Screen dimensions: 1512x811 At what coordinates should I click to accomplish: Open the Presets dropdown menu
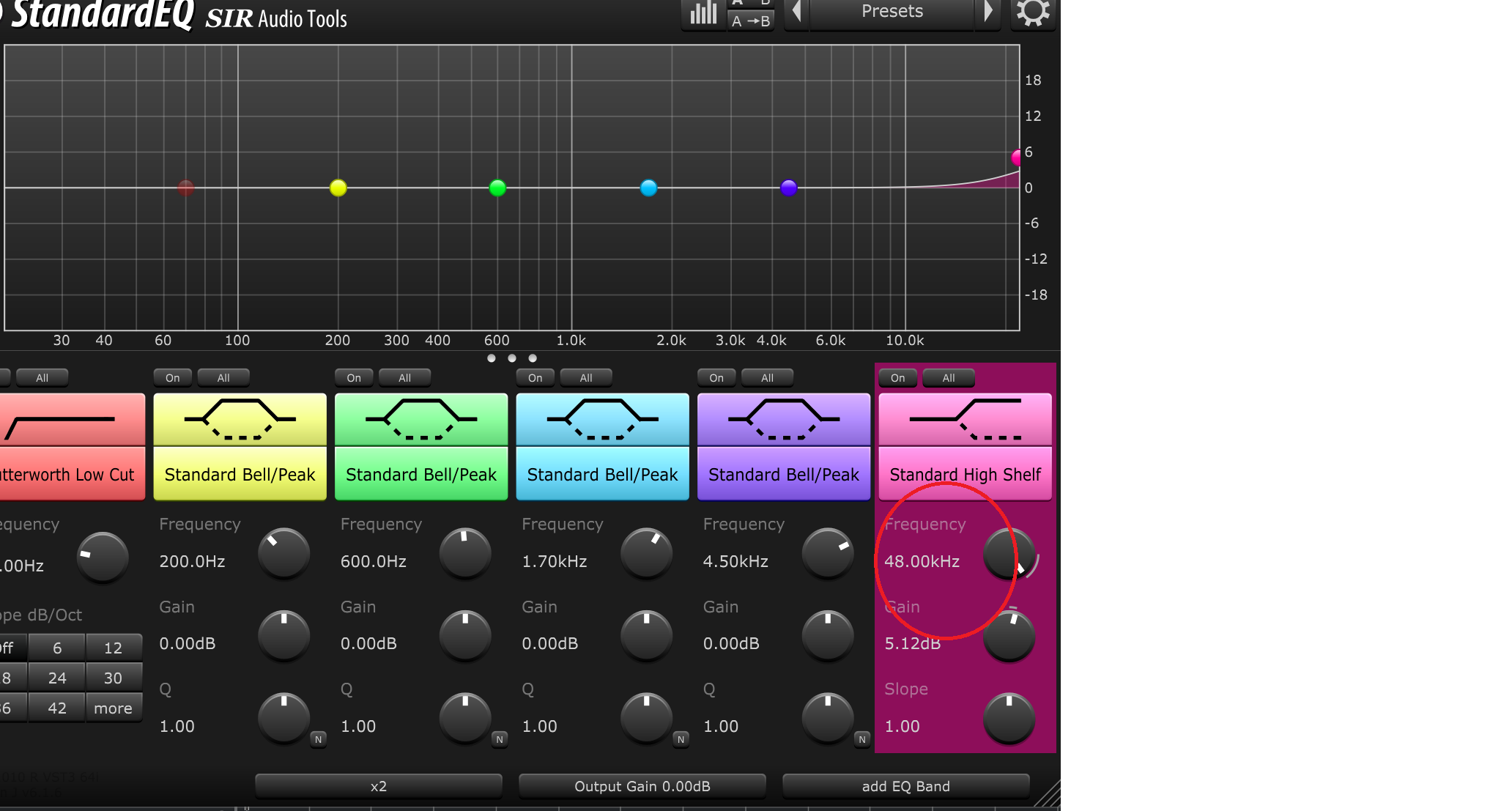892,12
